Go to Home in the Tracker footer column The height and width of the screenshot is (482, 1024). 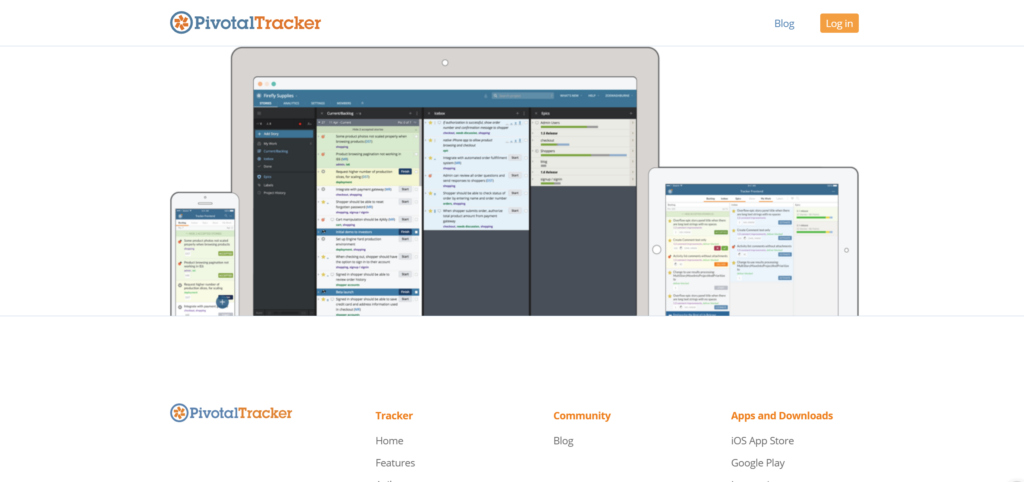(x=389, y=441)
